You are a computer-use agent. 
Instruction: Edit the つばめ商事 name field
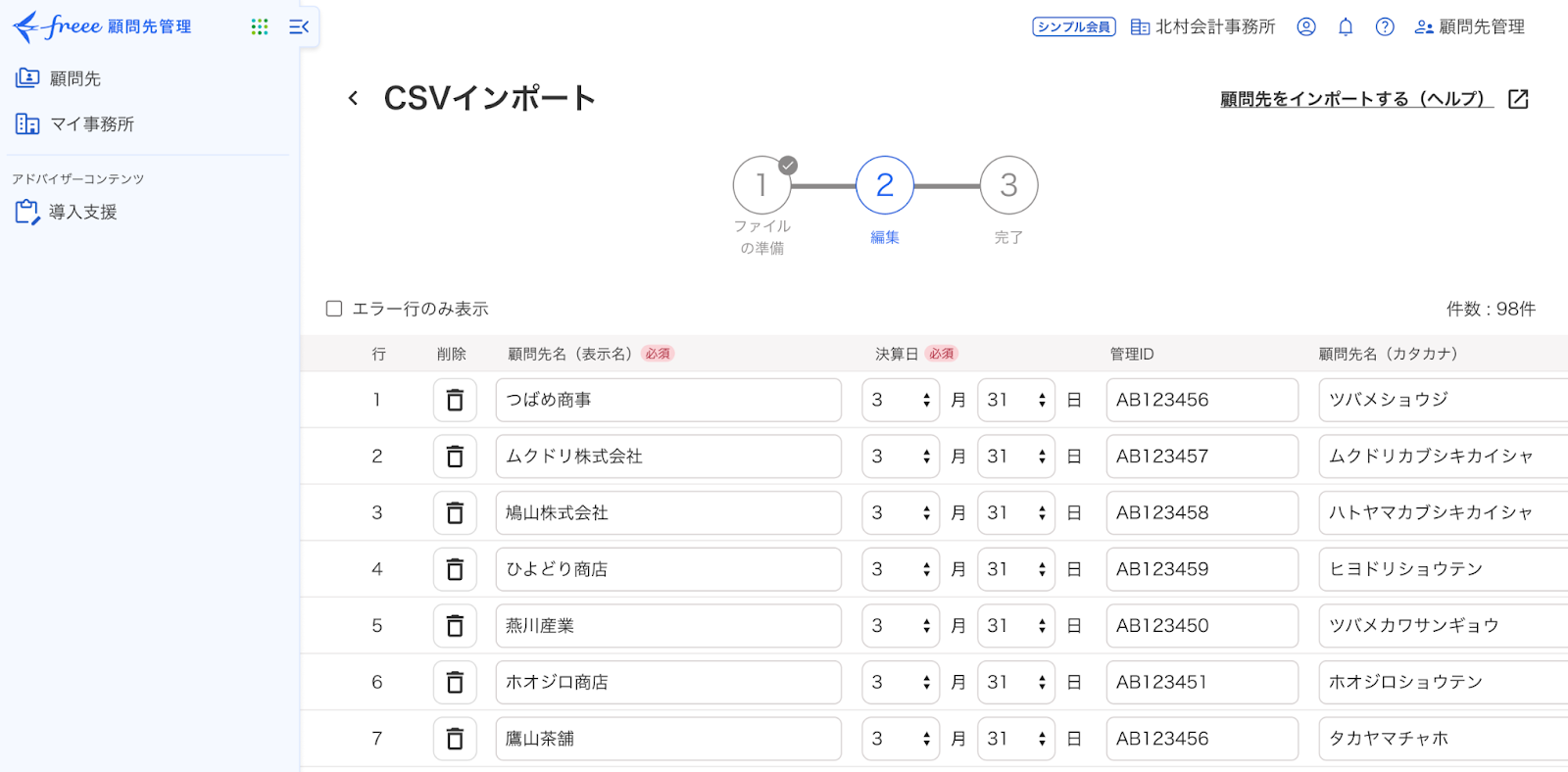pyautogui.click(x=668, y=400)
